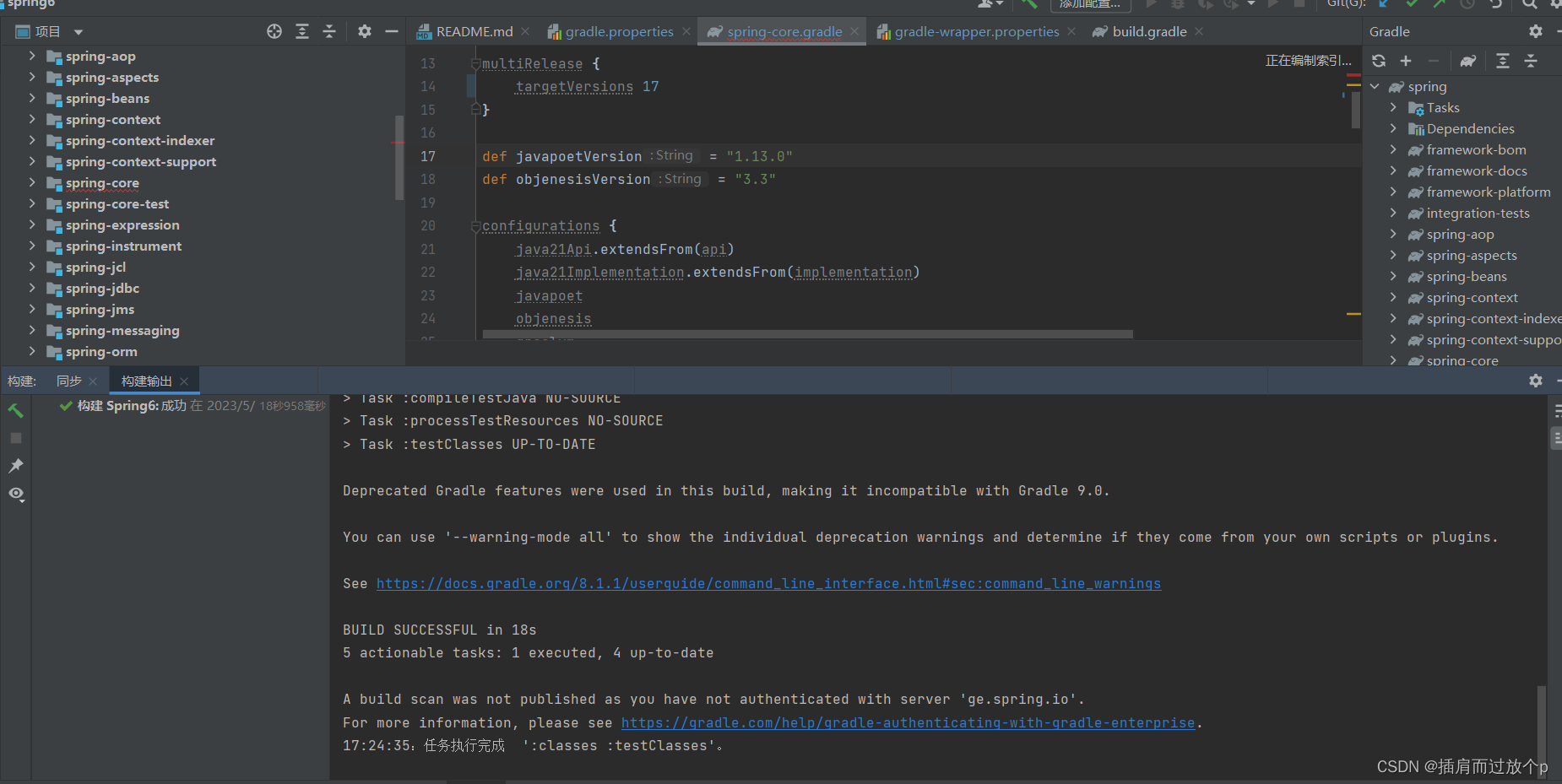Click the green build hammer in top toolbar
Image resolution: width=1562 pixels, height=784 pixels.
coord(1029,3)
